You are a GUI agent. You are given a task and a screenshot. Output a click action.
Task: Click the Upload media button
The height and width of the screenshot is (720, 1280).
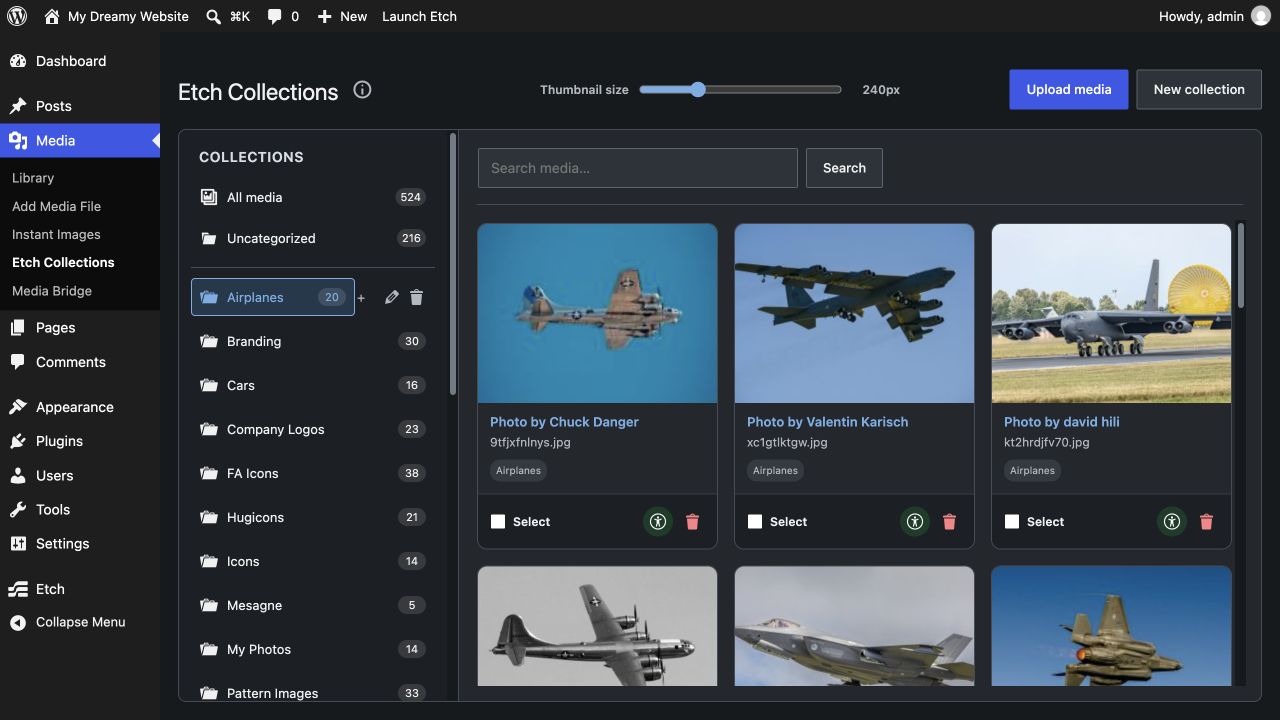[x=1069, y=89]
